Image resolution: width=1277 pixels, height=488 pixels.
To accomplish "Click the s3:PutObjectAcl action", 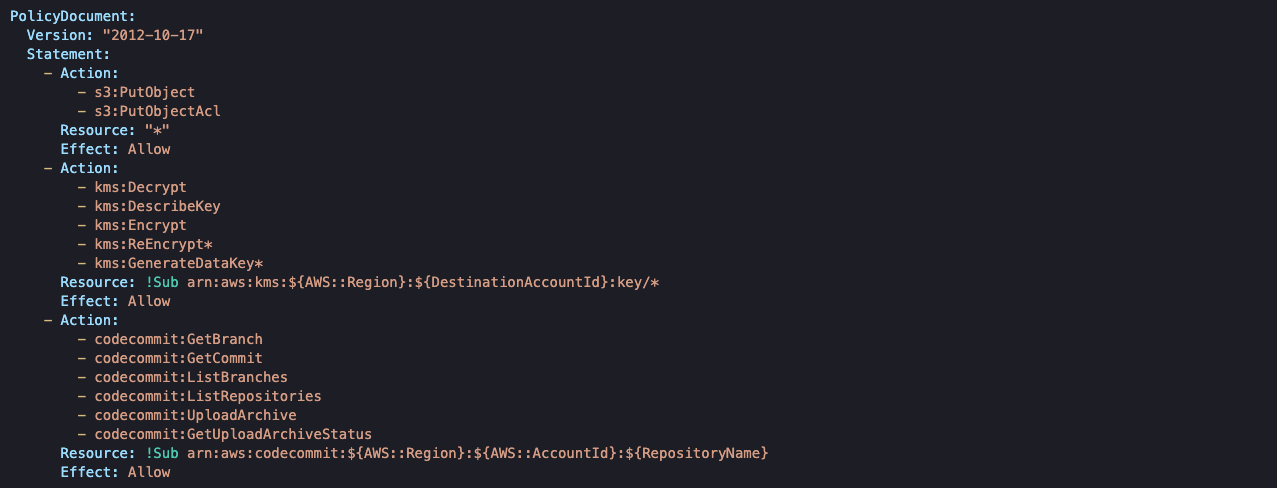I will tap(157, 111).
